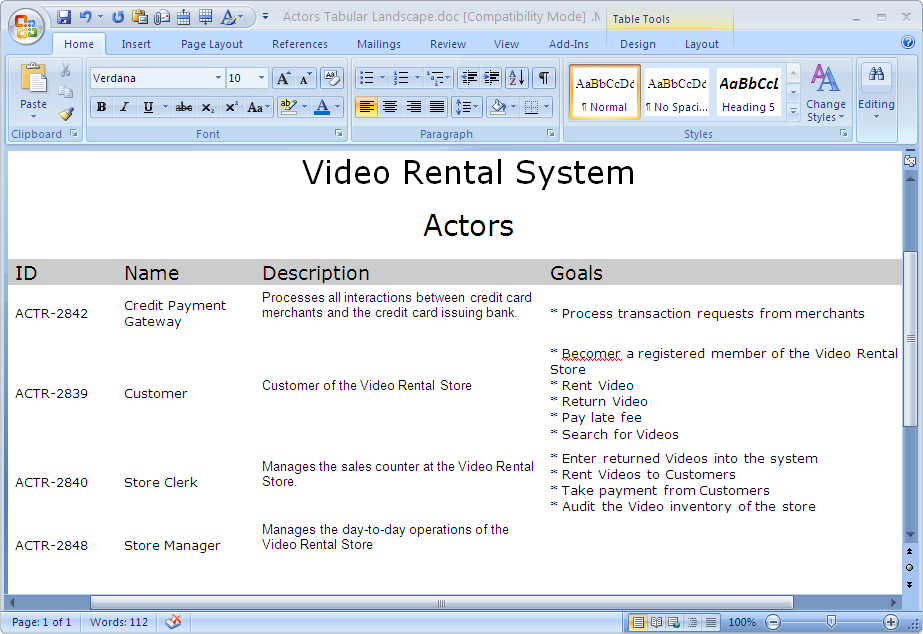Clear formatting with the eraser icon
Image resolution: width=923 pixels, height=634 pixels.
coord(331,78)
